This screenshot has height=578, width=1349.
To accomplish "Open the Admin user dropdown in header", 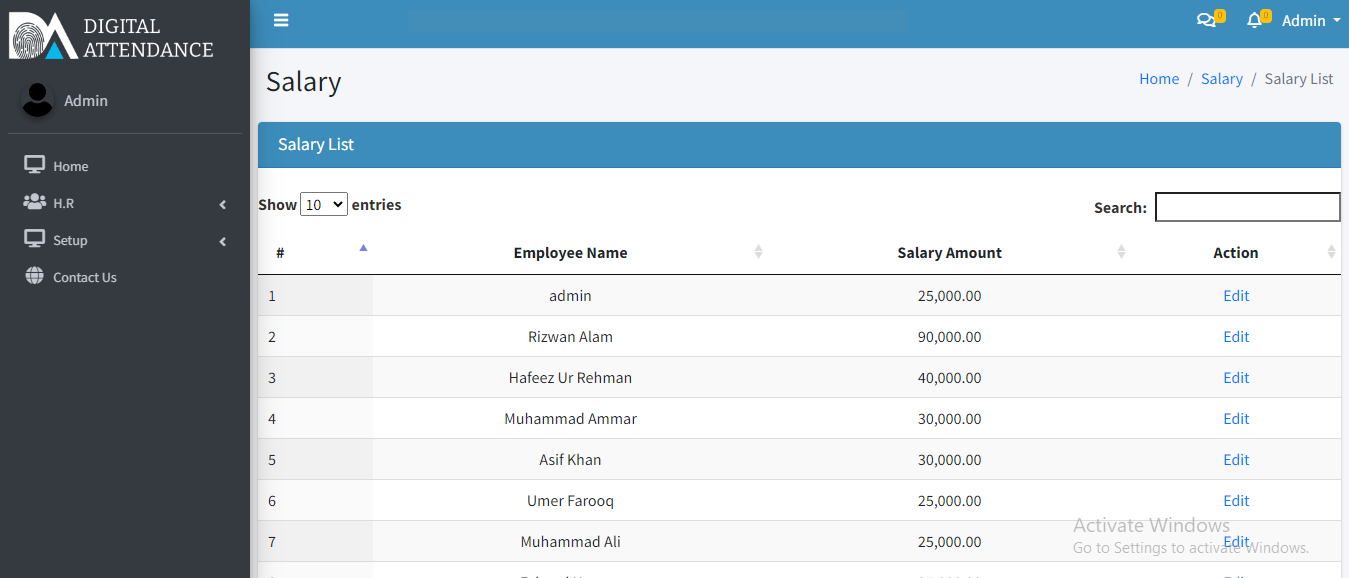I will point(1310,20).
